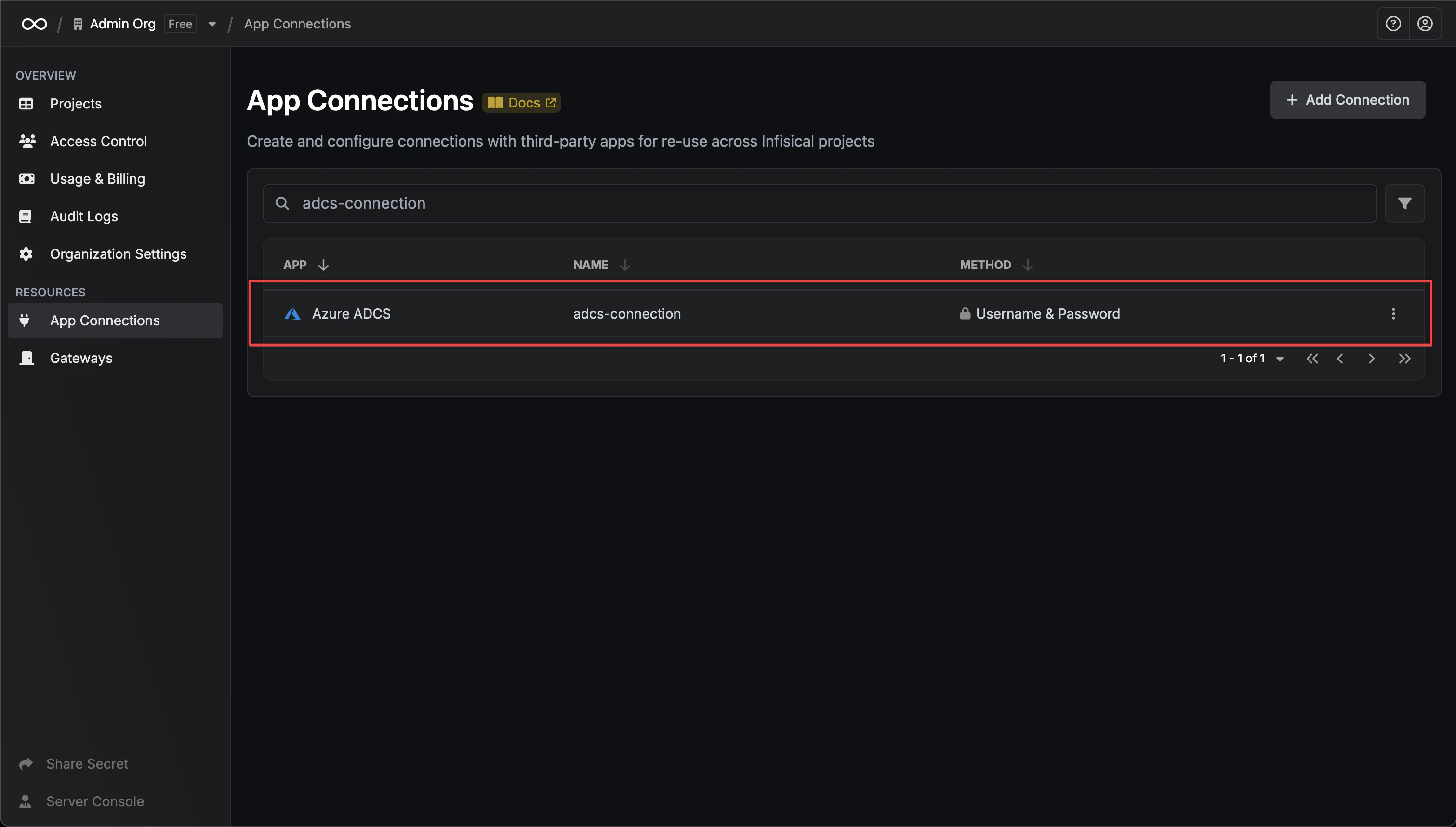The width and height of the screenshot is (1456, 827).
Task: Click the Organization Settings gear icon
Action: pos(26,254)
